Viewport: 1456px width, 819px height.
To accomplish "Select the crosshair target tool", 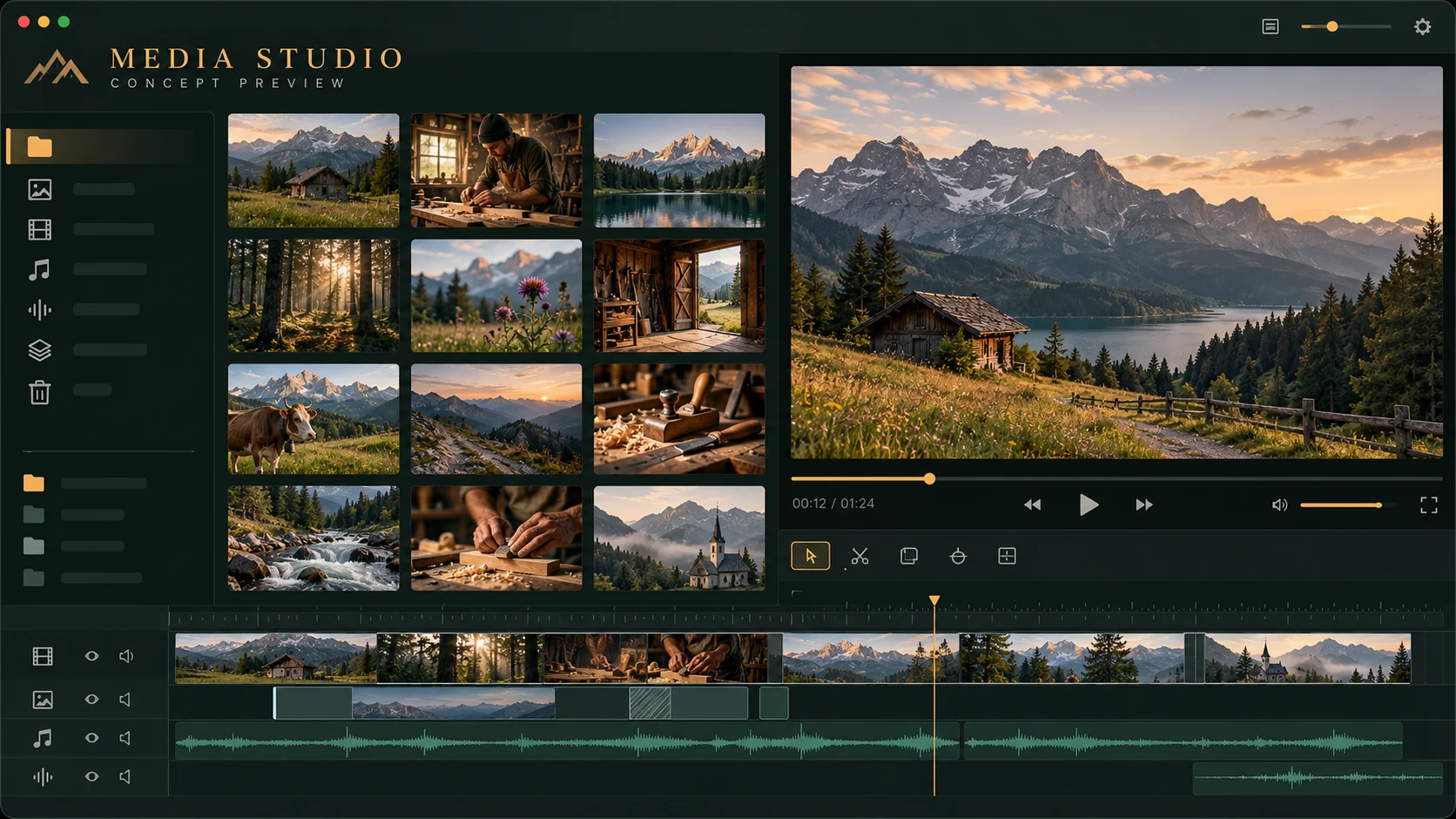I will coord(958,556).
